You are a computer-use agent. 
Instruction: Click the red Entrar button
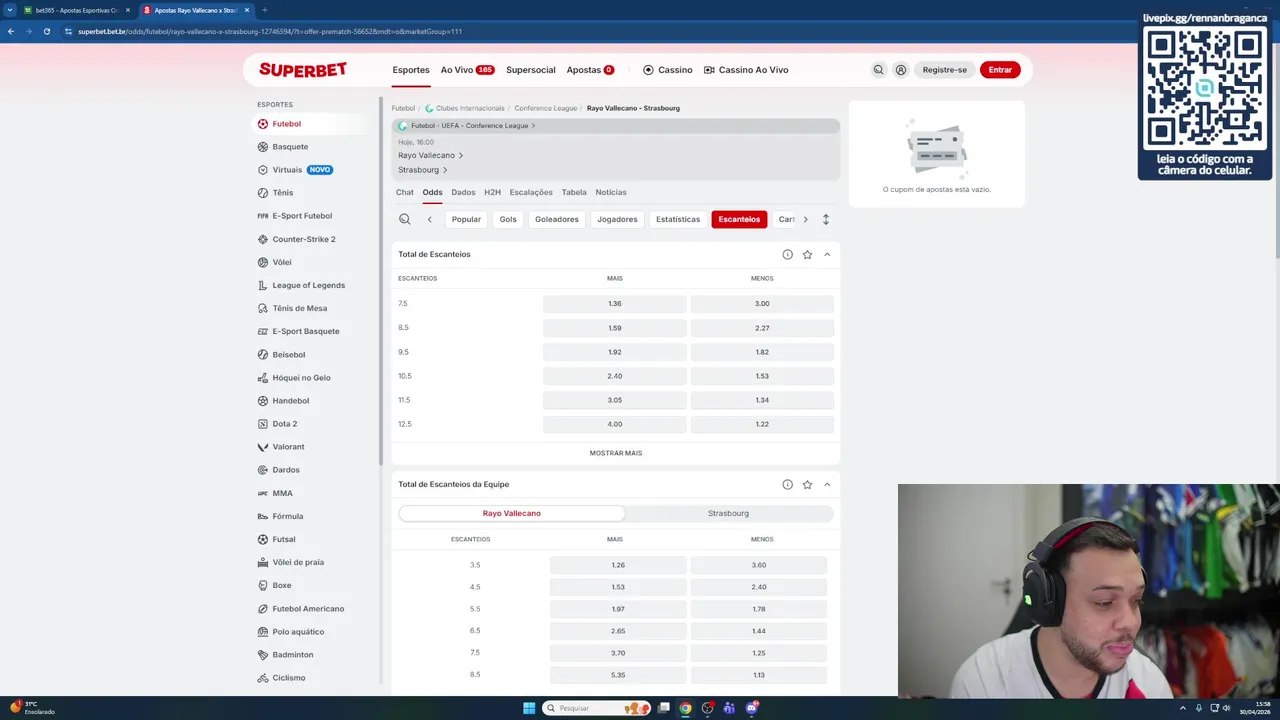pyautogui.click(x=1000, y=70)
